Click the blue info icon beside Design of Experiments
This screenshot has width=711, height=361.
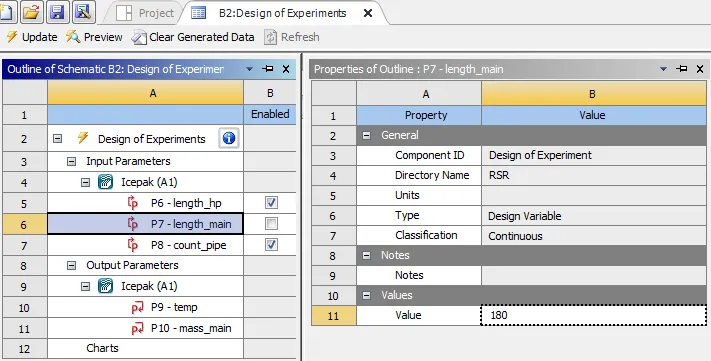[x=229, y=138]
